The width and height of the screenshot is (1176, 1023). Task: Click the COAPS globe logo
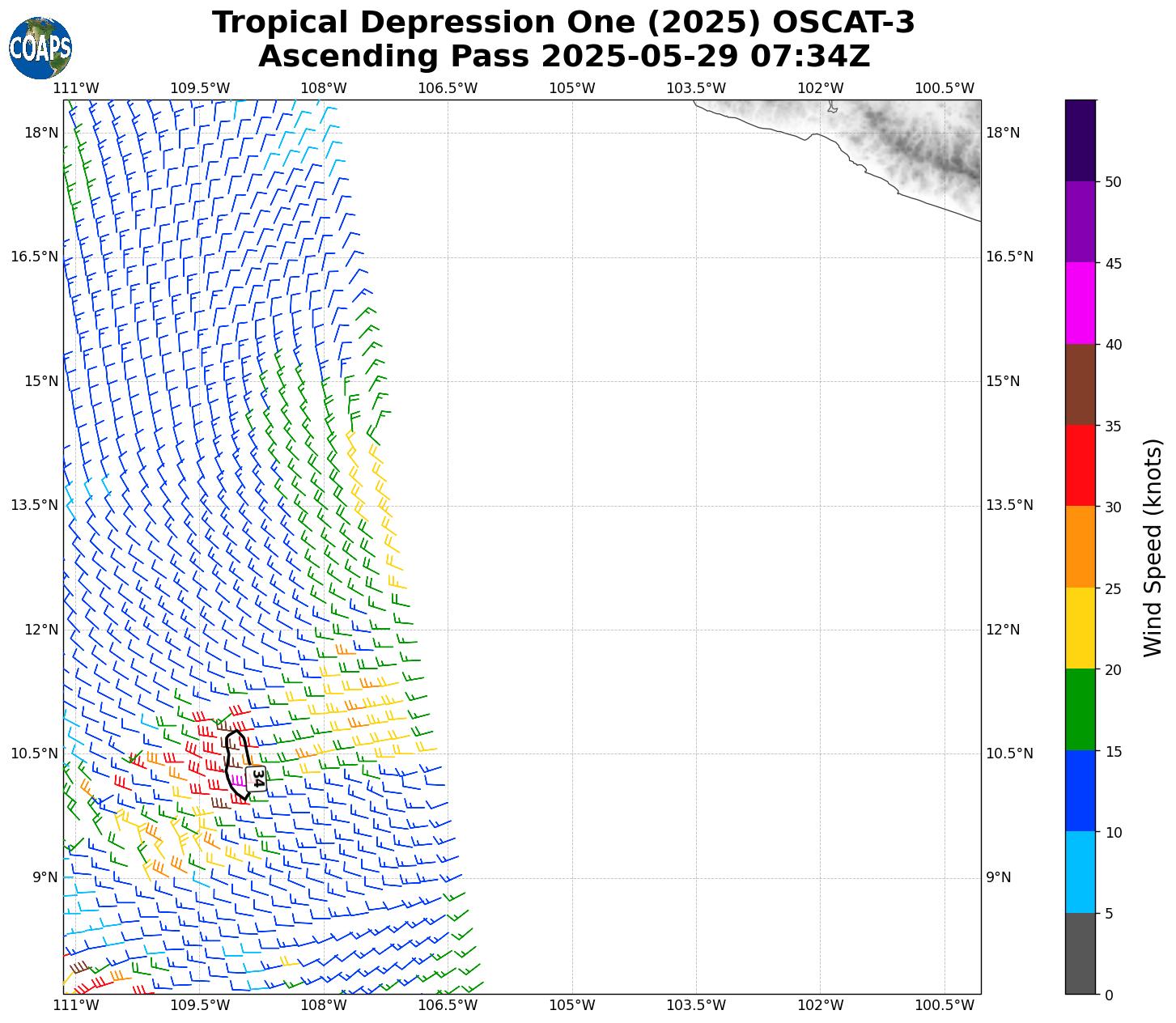pyautogui.click(x=40, y=48)
